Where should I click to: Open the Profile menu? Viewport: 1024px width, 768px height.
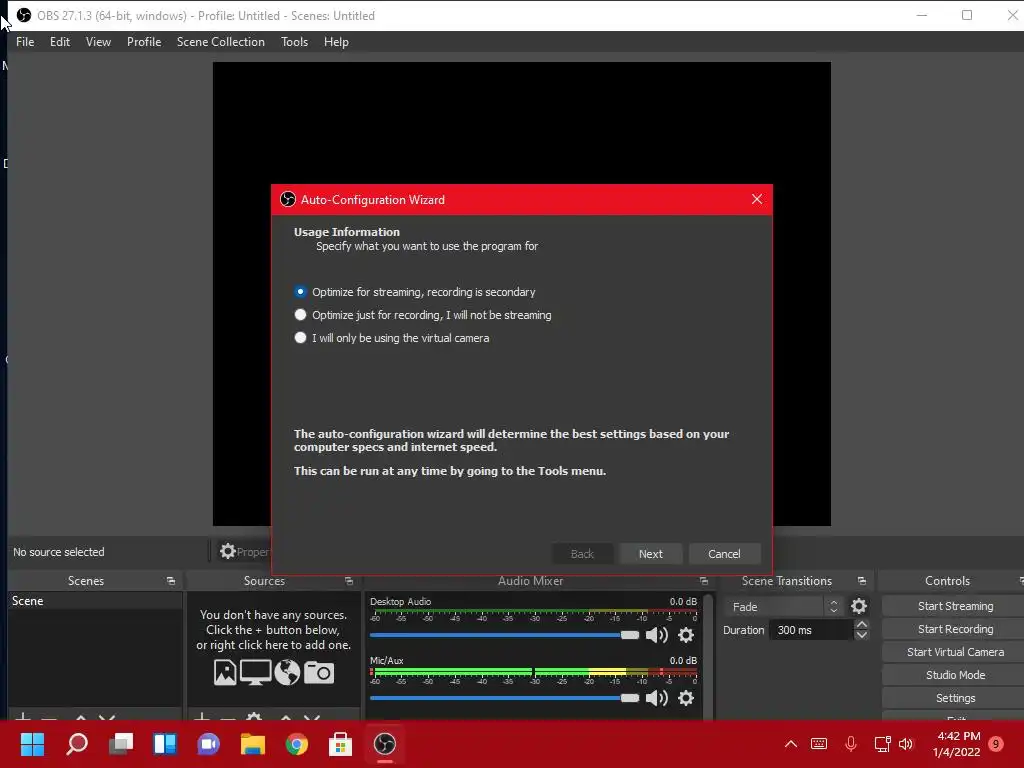point(144,42)
